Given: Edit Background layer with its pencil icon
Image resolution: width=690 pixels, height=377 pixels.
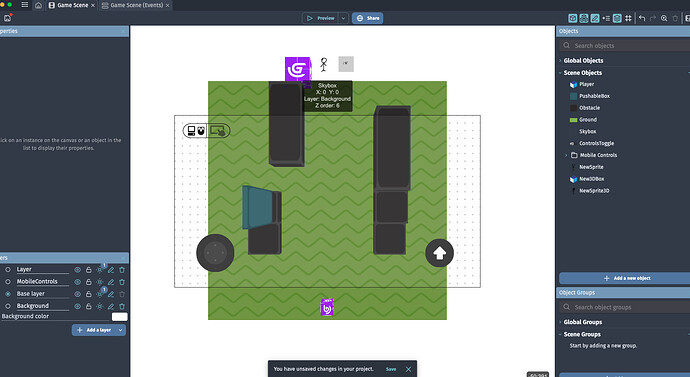Looking at the screenshot, I should click(x=111, y=306).
